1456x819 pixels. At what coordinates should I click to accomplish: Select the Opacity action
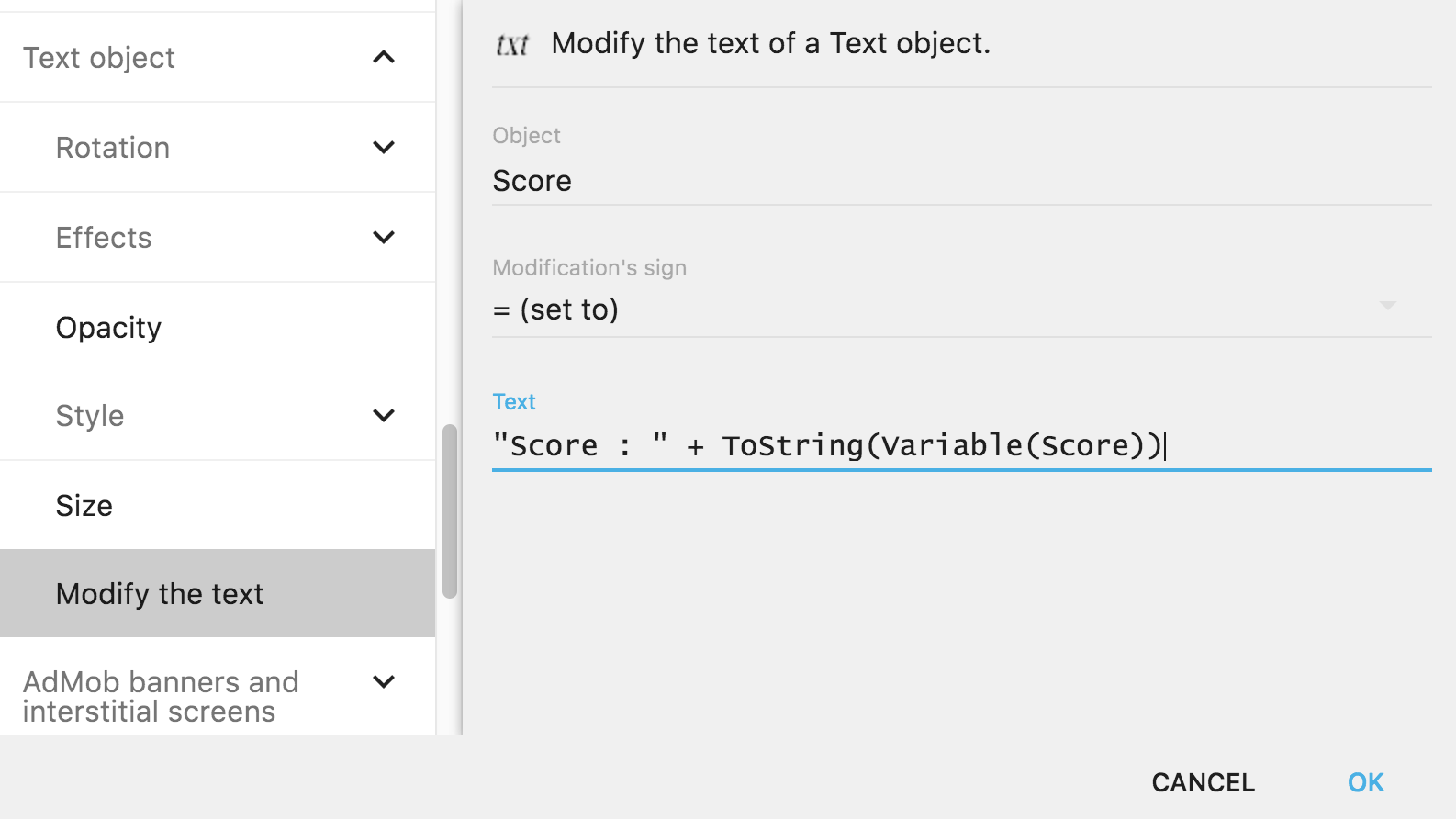point(108,328)
